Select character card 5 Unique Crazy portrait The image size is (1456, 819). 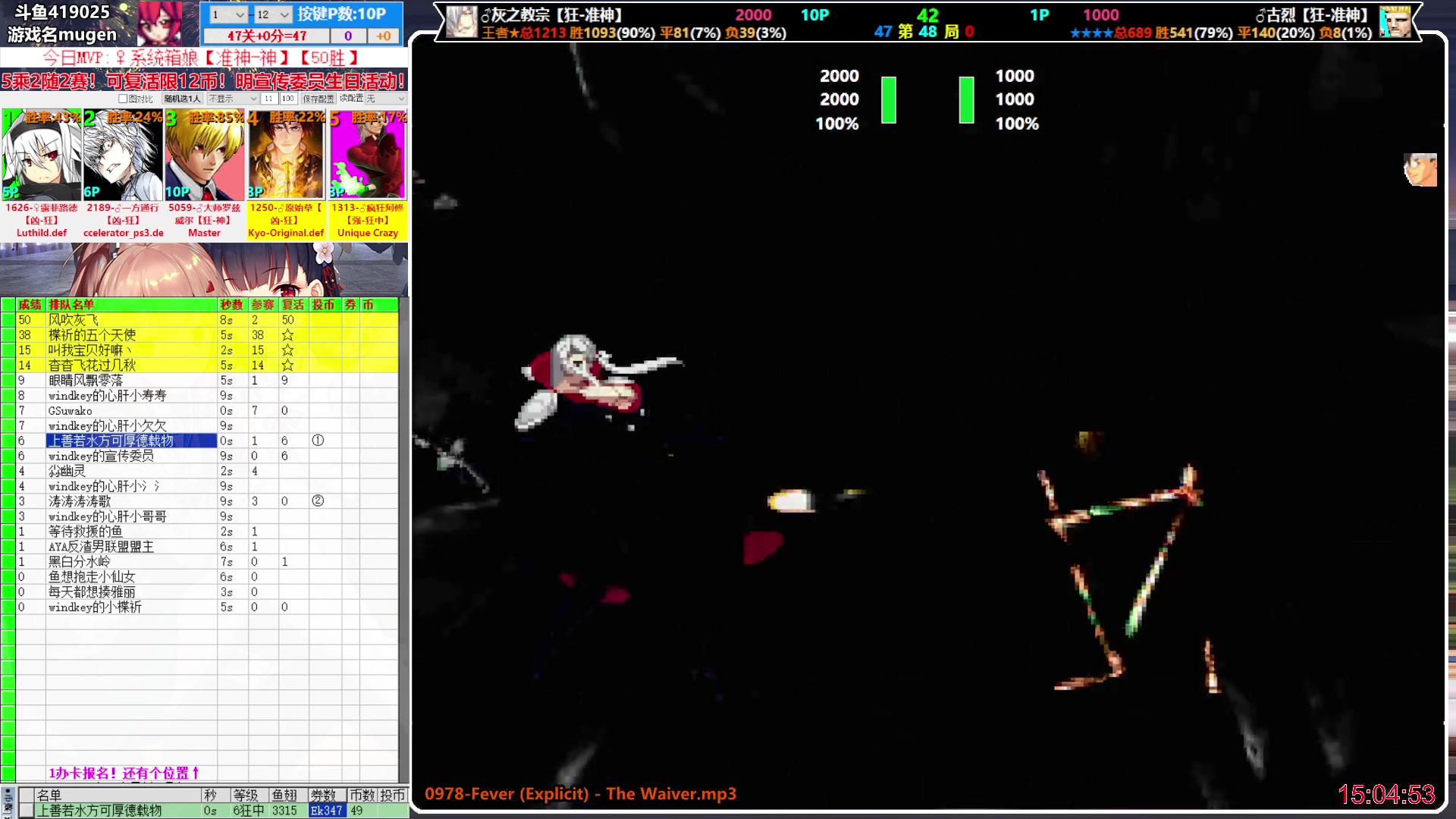pos(368,155)
